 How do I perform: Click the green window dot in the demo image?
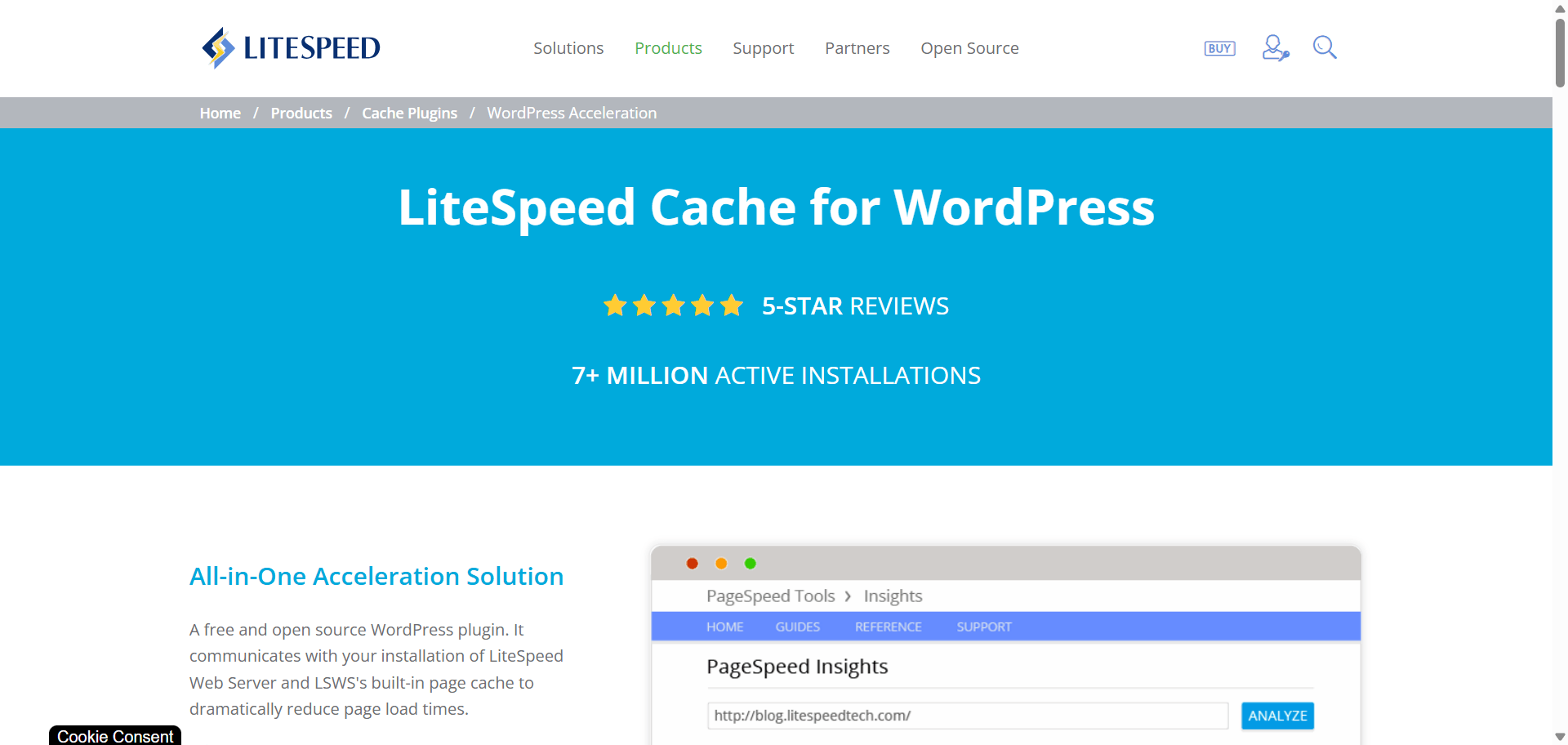coord(751,564)
